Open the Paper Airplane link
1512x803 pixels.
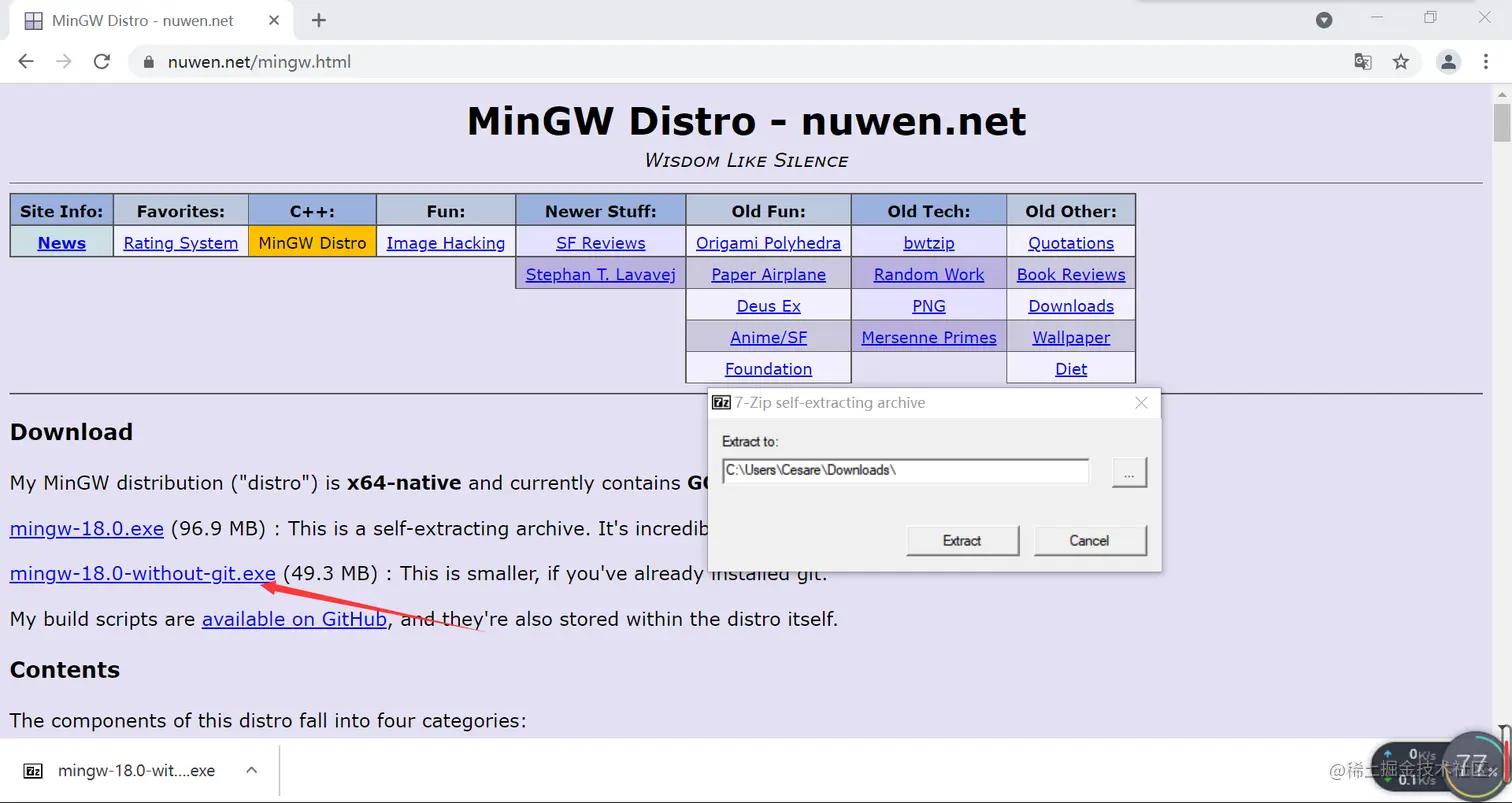pyautogui.click(x=769, y=275)
